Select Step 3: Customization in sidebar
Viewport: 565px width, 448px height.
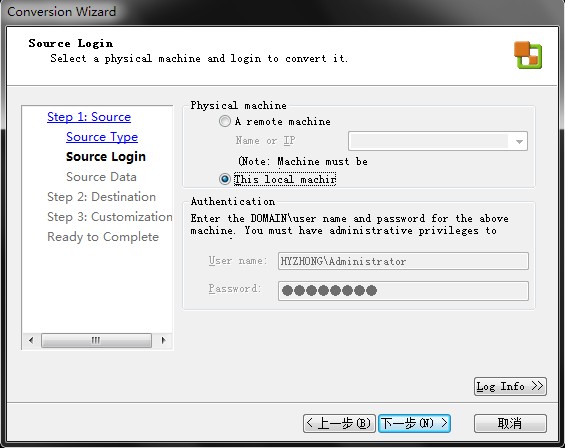click(x=110, y=217)
